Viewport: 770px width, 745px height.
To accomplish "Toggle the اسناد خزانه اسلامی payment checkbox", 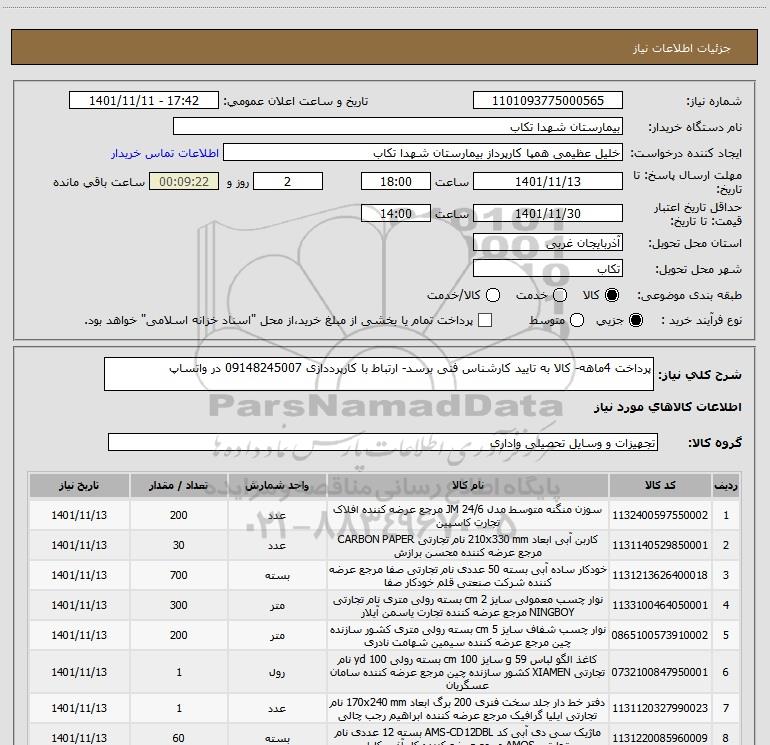I will click(485, 320).
